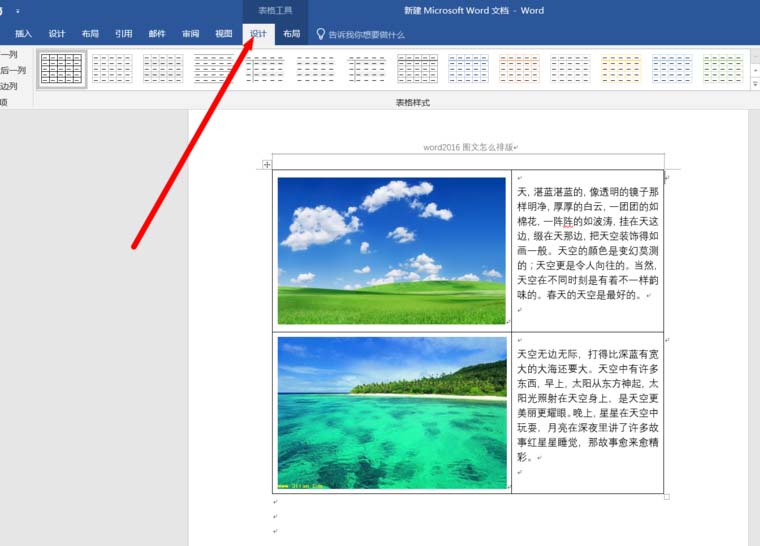Expand the full table styles gallery
Screen dimensions: 760x546
[x=755, y=84]
